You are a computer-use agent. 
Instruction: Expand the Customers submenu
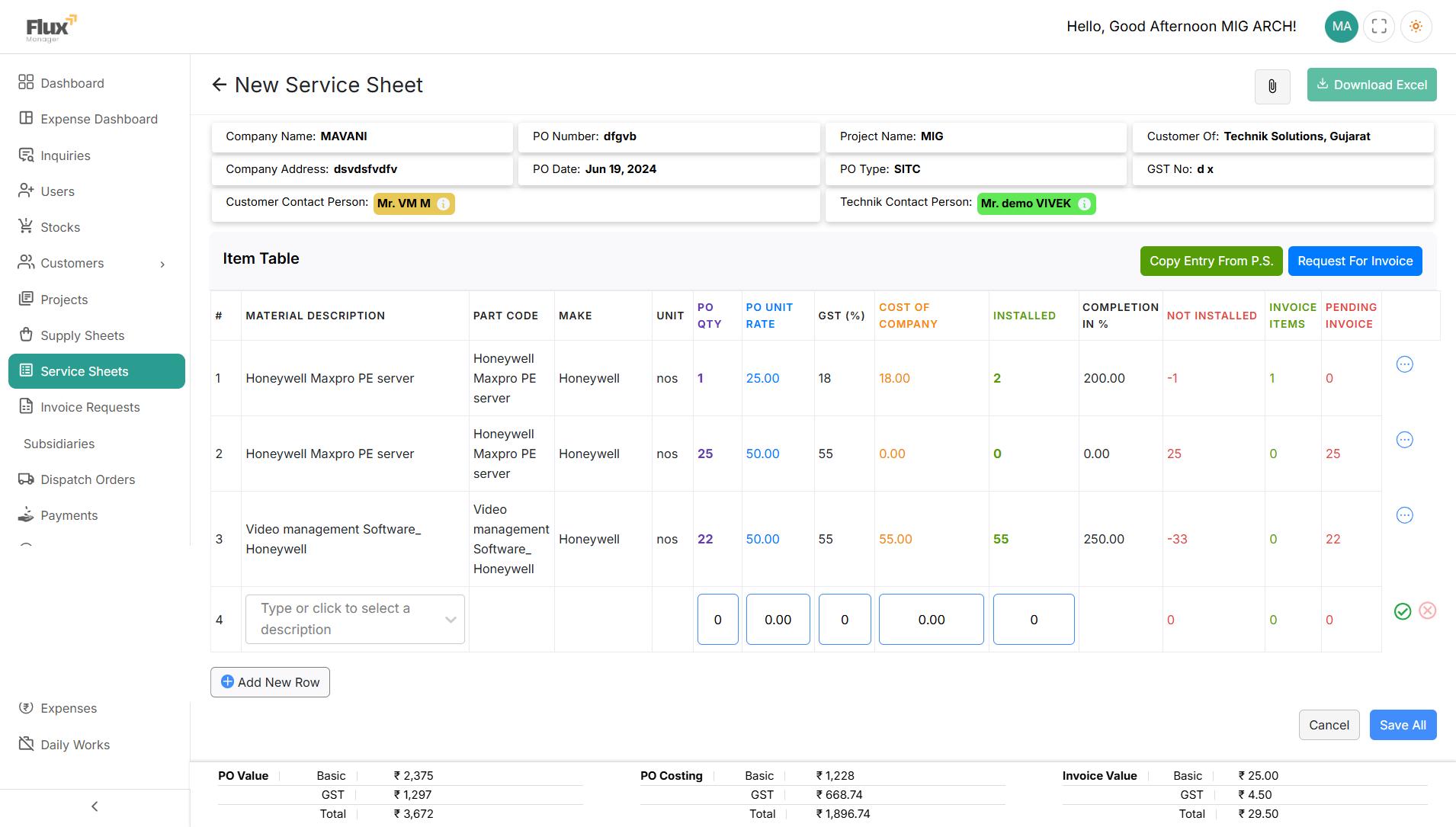pyautogui.click(x=162, y=264)
